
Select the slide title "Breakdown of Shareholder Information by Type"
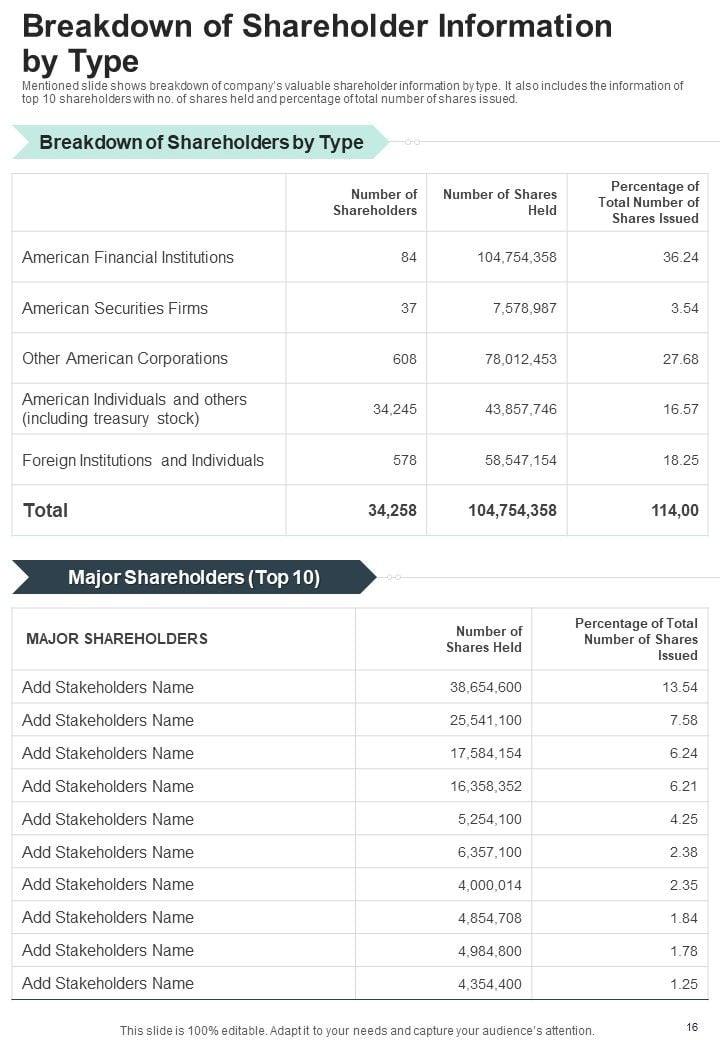pyautogui.click(x=317, y=43)
